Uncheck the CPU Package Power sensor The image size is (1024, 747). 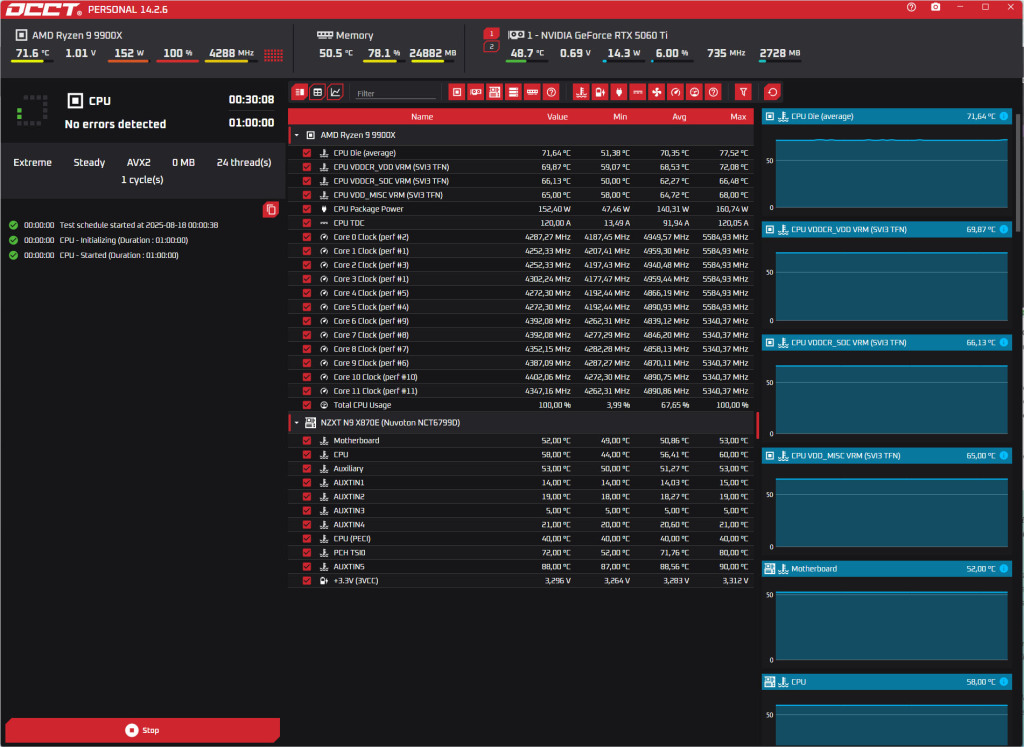(x=307, y=209)
